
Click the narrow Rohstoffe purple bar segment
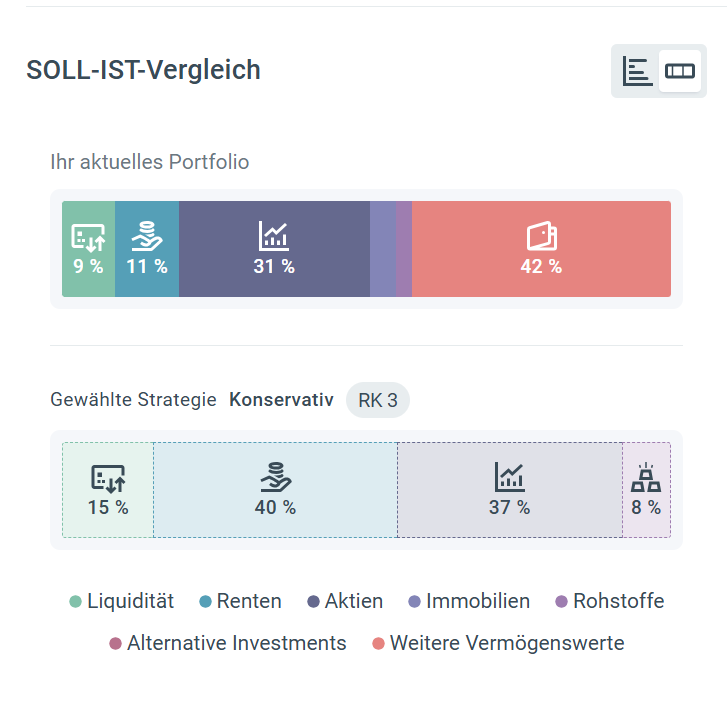coord(404,249)
